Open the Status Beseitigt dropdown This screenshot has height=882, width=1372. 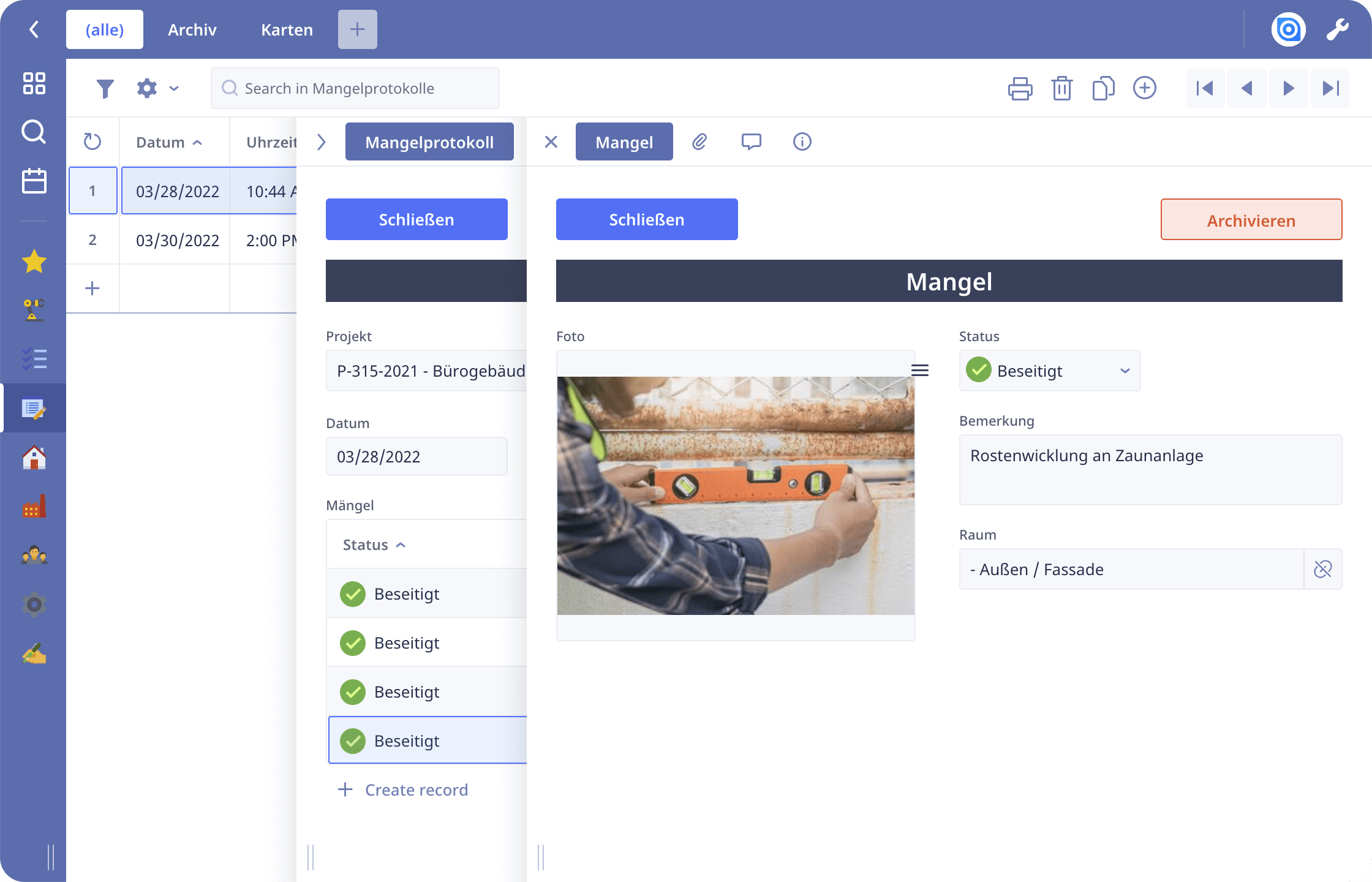(1050, 371)
